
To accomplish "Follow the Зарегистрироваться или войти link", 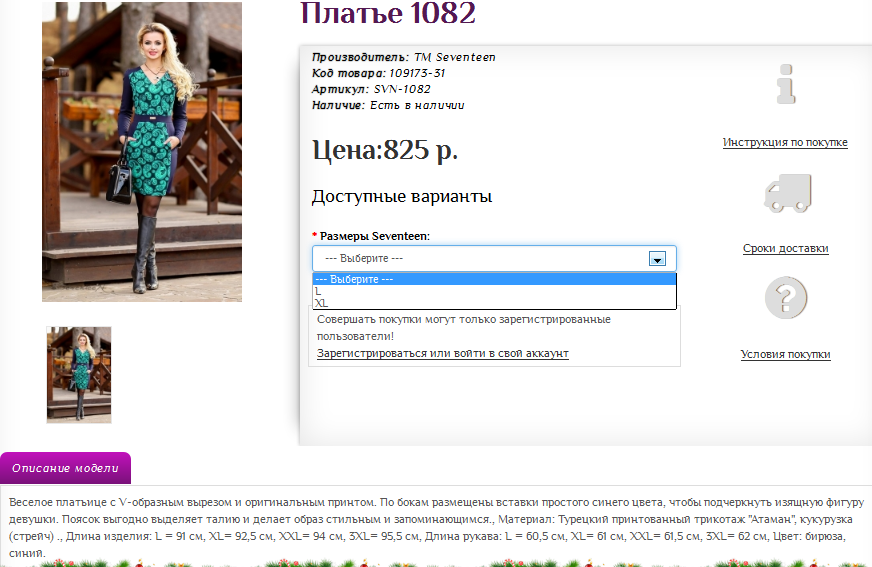I will click(443, 354).
